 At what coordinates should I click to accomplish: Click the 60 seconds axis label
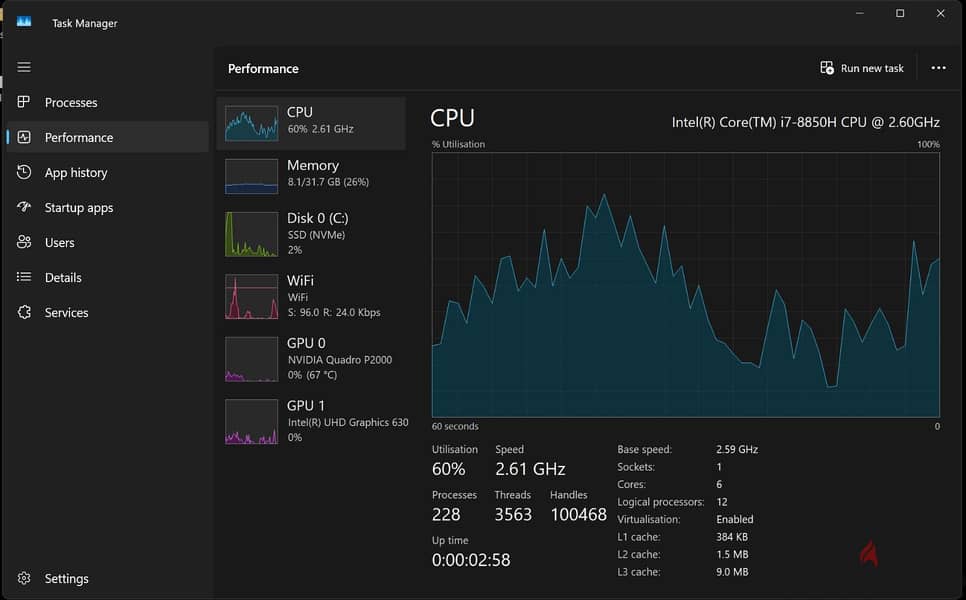pos(455,426)
